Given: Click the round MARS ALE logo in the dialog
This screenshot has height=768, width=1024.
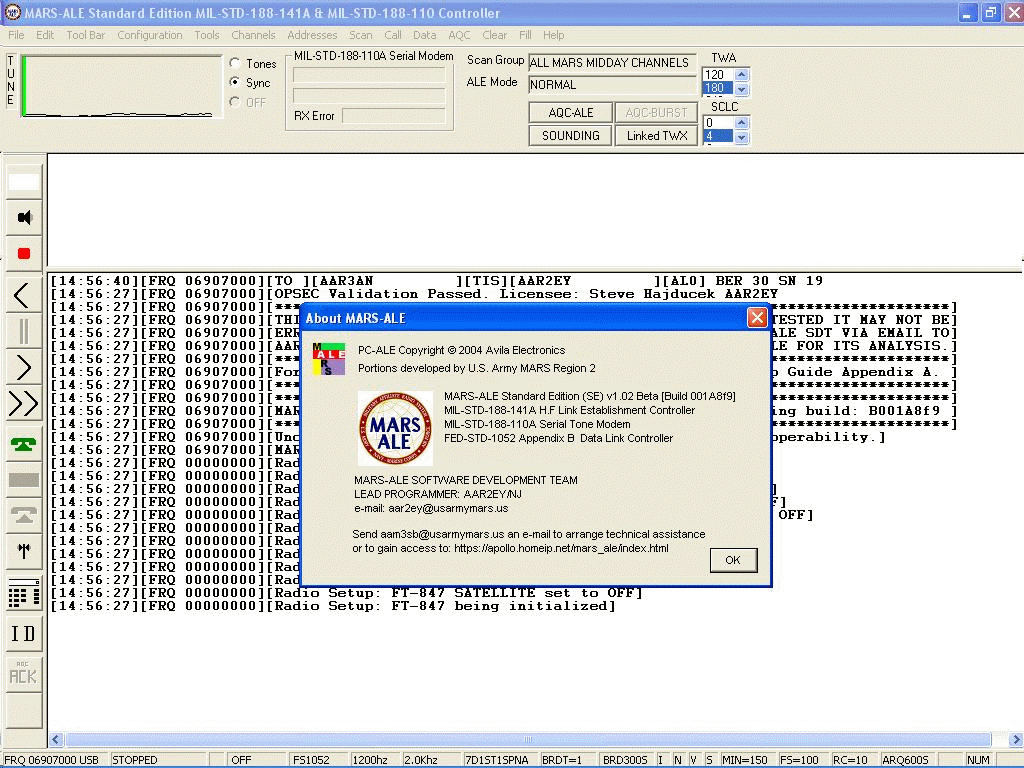Looking at the screenshot, I should tap(395, 428).
